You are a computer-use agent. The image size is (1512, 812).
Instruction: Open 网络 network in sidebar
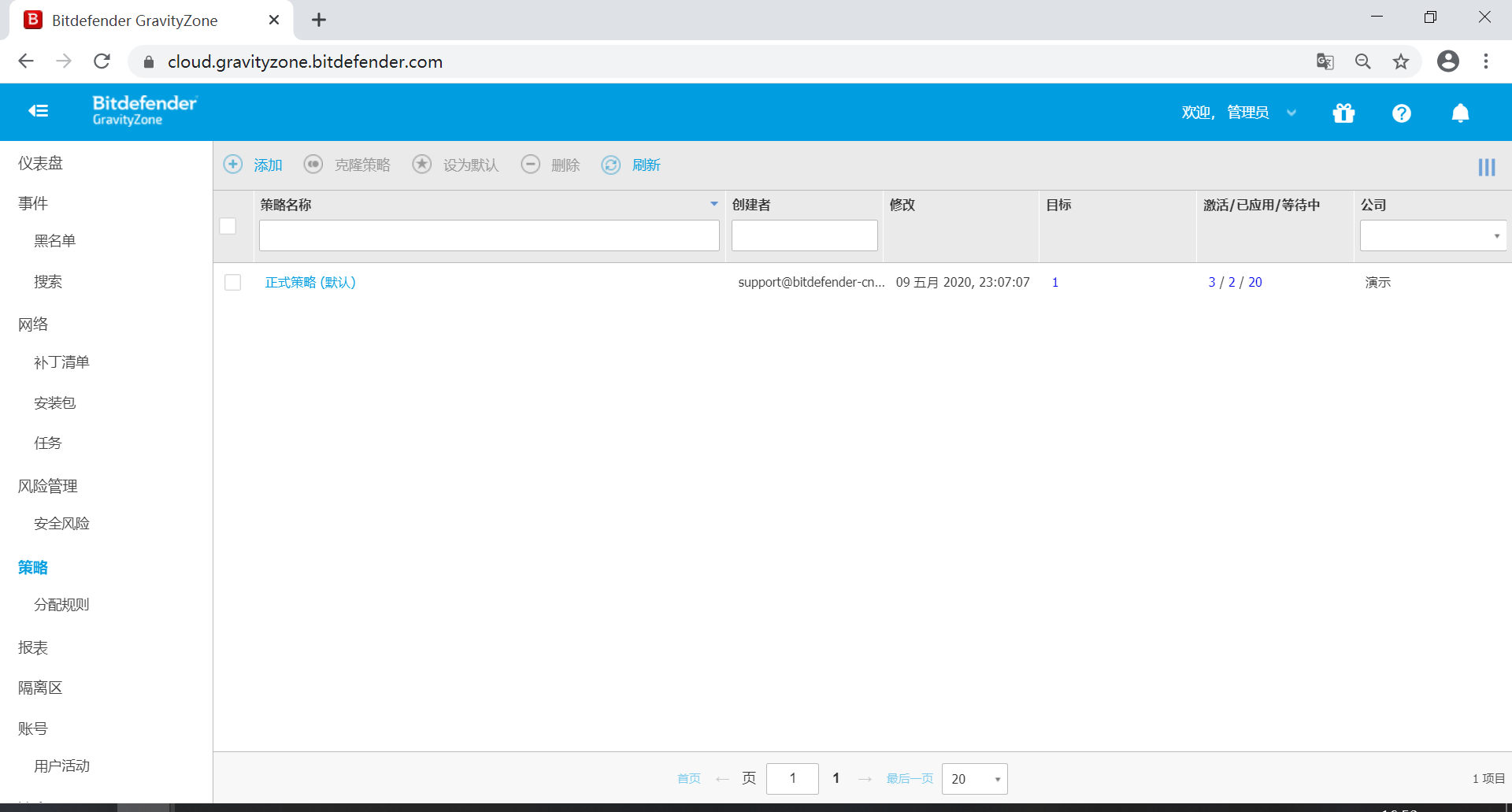tap(33, 324)
